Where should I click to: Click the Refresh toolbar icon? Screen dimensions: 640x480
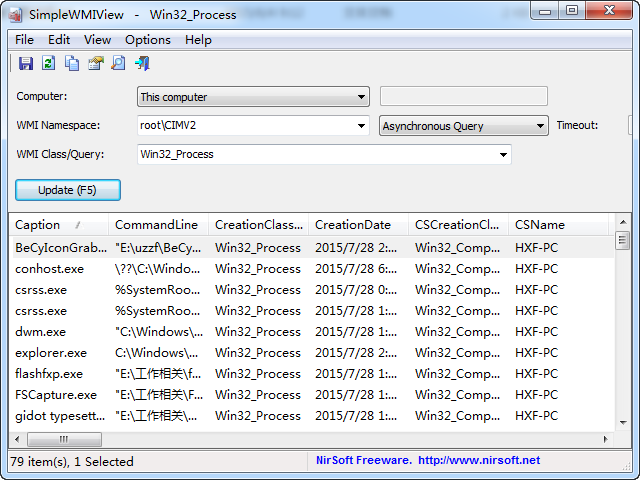pyautogui.click(x=49, y=64)
